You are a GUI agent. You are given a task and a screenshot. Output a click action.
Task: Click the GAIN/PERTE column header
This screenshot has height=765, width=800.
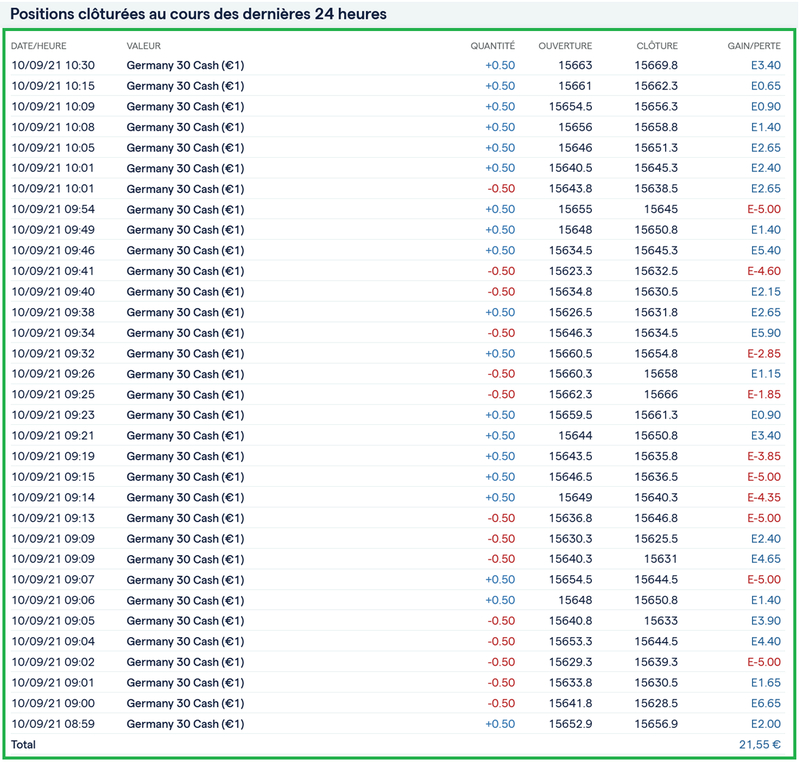[754, 46]
